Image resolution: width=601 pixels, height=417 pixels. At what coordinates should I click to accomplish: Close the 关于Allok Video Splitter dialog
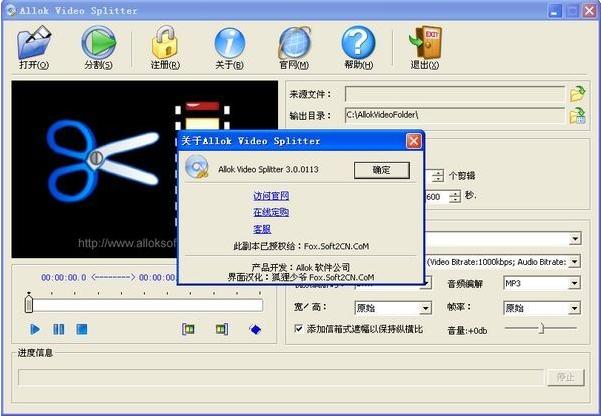414,141
